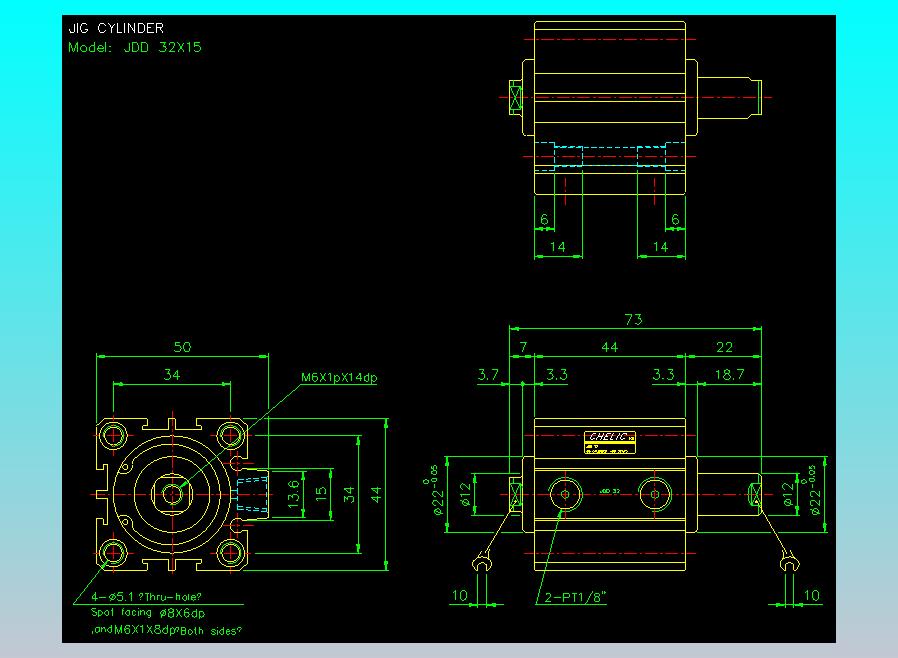Select the 15 vertical dimension text
Viewport: 898px width, 658px height.
(320, 494)
